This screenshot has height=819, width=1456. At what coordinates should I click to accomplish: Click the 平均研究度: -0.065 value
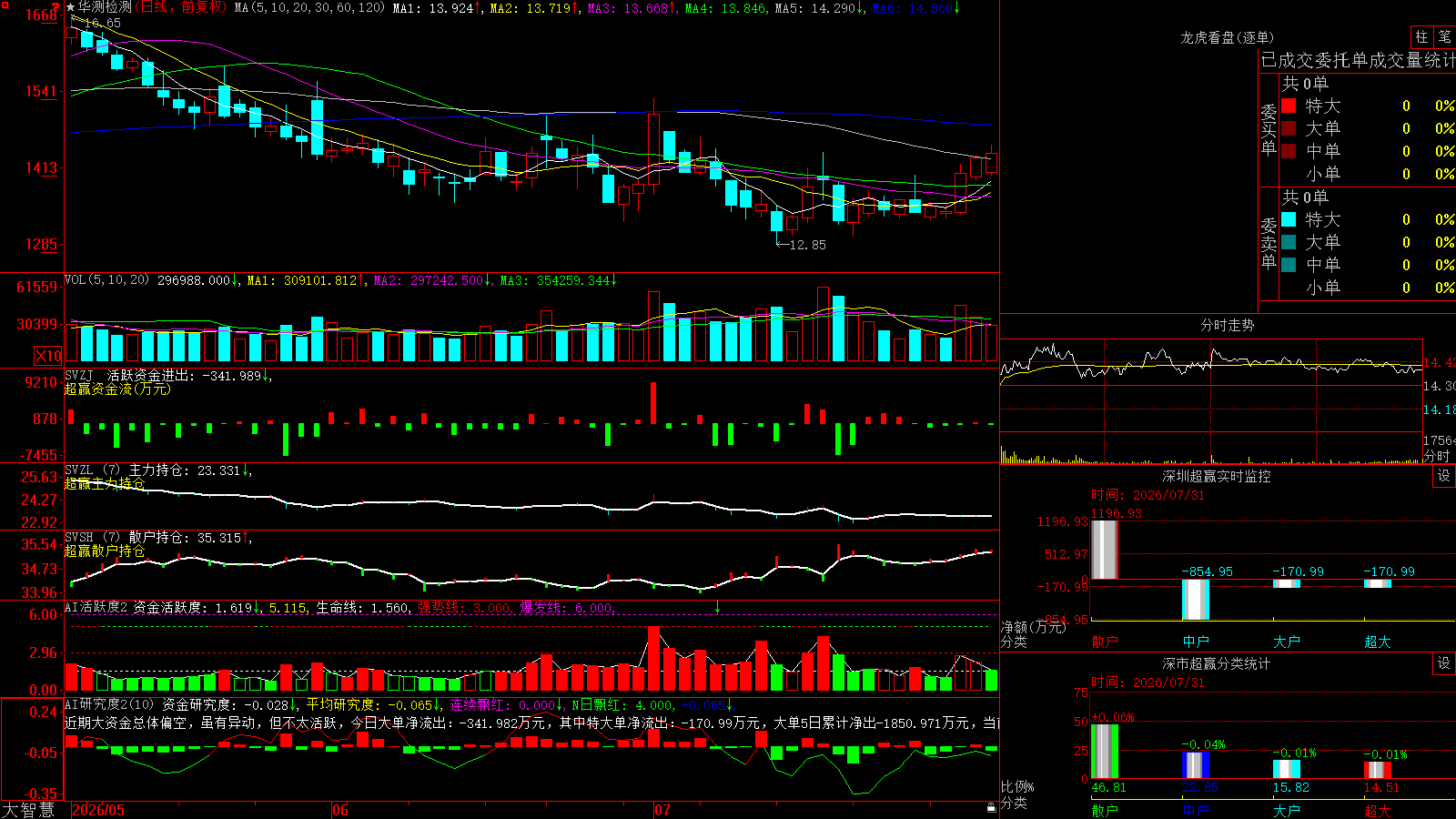[x=369, y=705]
